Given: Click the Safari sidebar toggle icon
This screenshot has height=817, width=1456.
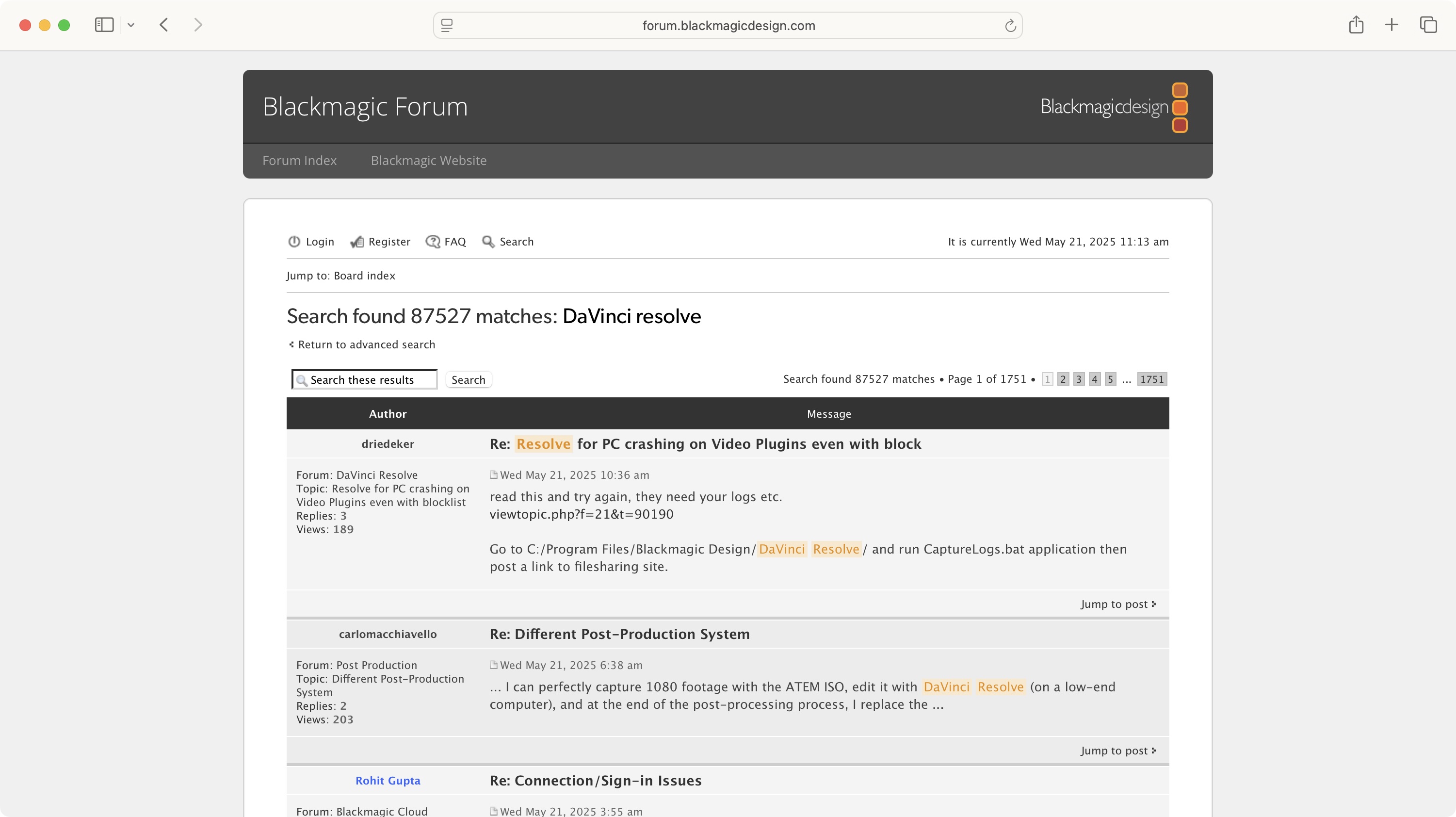Looking at the screenshot, I should (104, 25).
